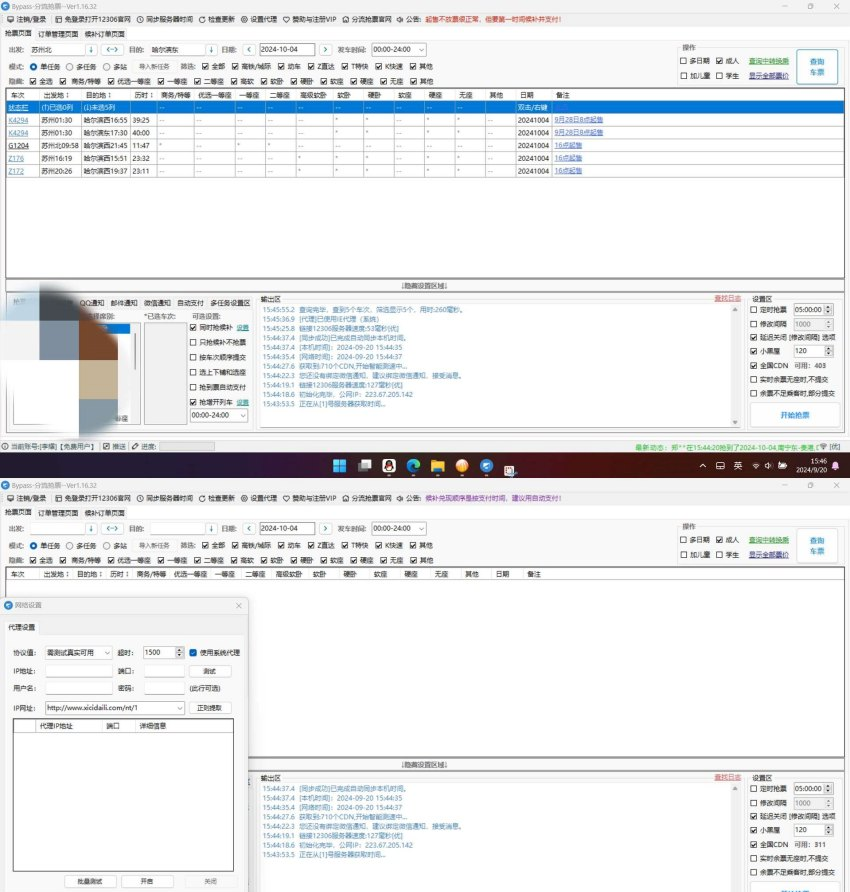Open the Windows Start menu
The image size is (850, 892).
pos(338,466)
